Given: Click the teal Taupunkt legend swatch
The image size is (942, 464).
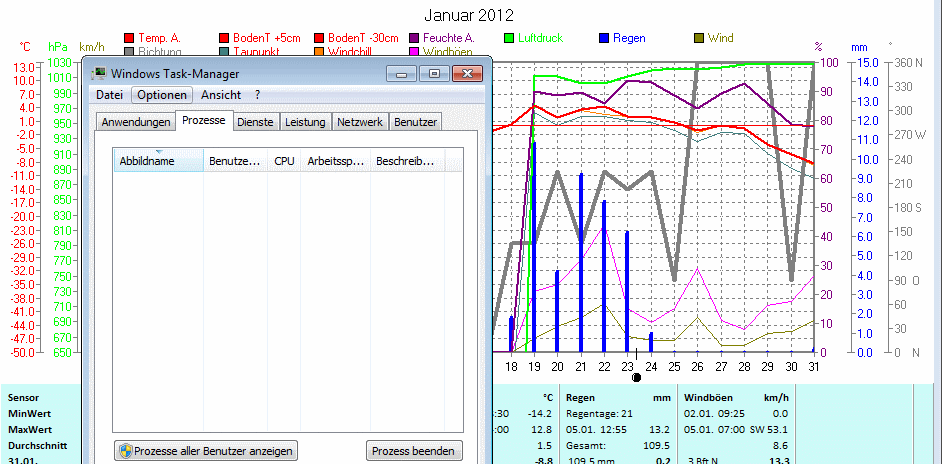Looking at the screenshot, I should click(224, 52).
